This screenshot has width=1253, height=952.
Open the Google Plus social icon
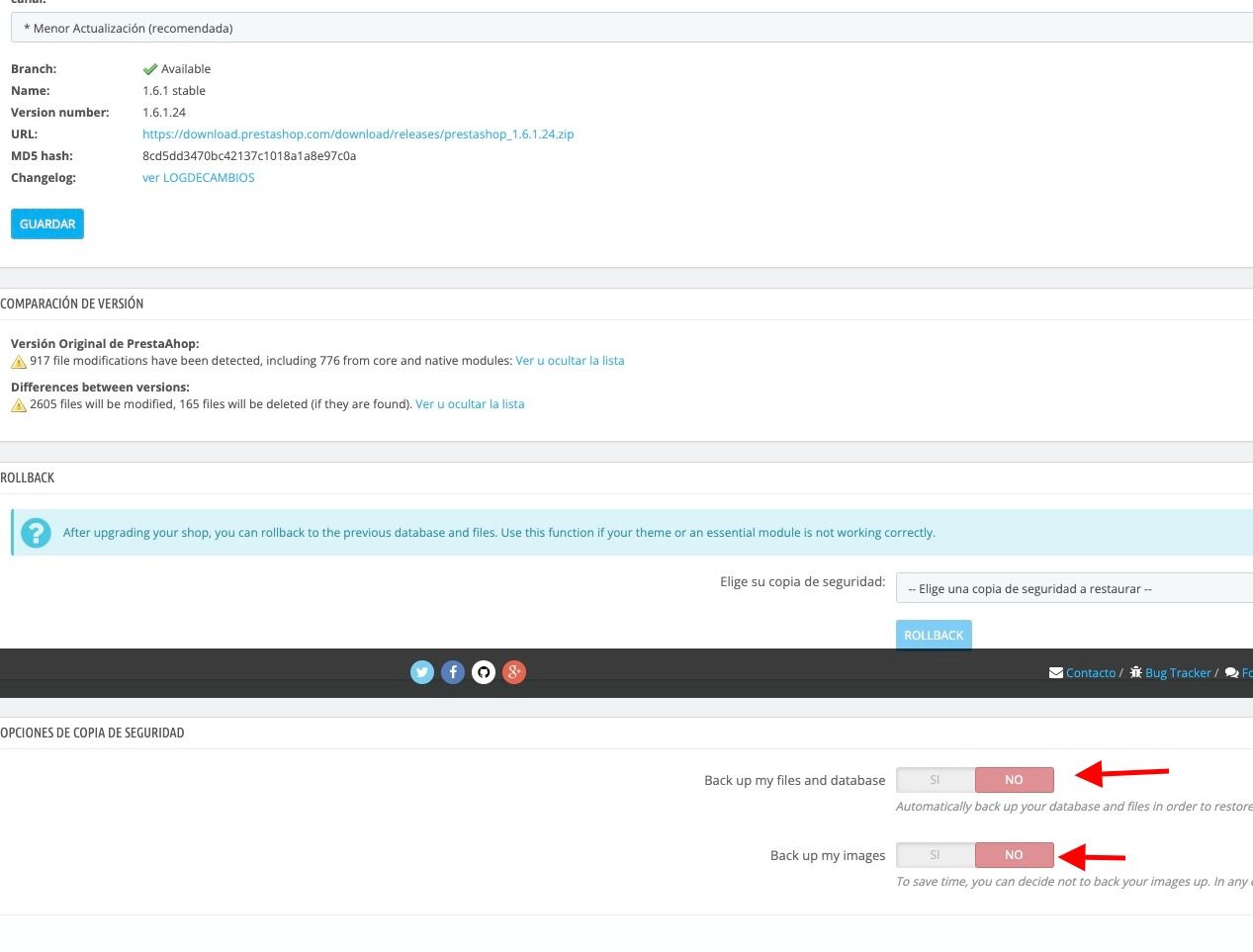[x=514, y=672]
